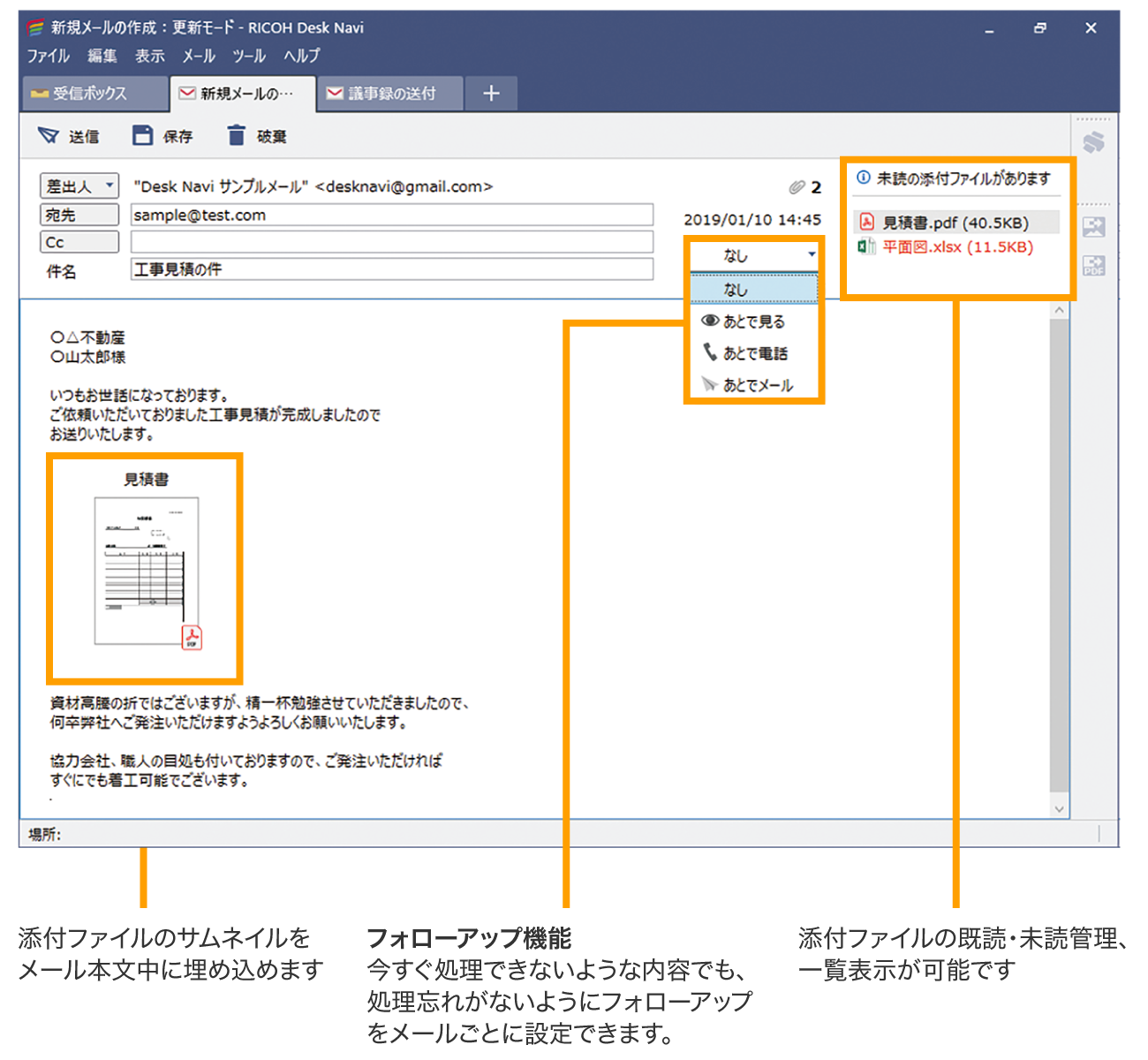The image size is (1148, 1060).
Task: Click the phone icon beside あとで電話
Action: (710, 352)
